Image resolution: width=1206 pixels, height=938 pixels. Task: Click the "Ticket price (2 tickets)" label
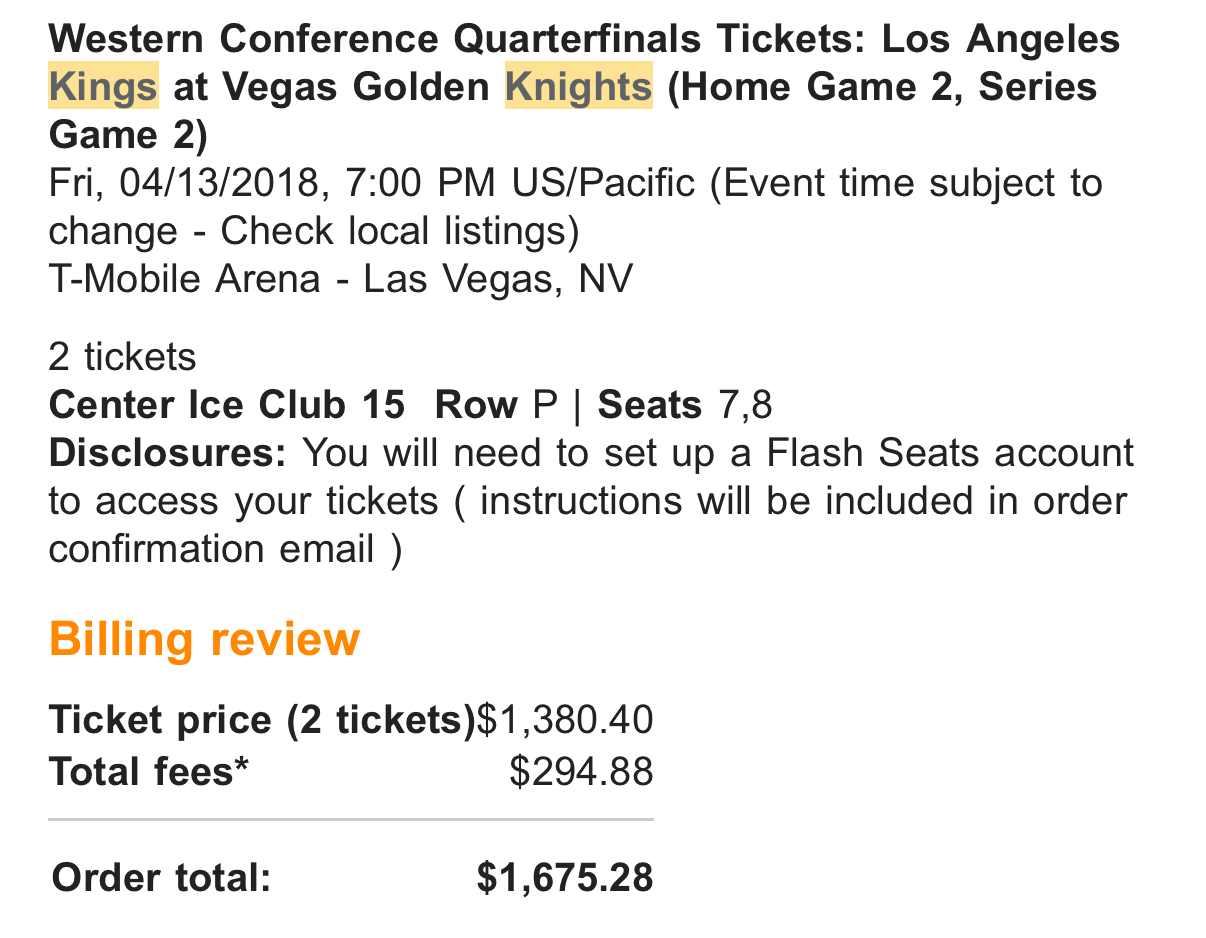point(262,720)
